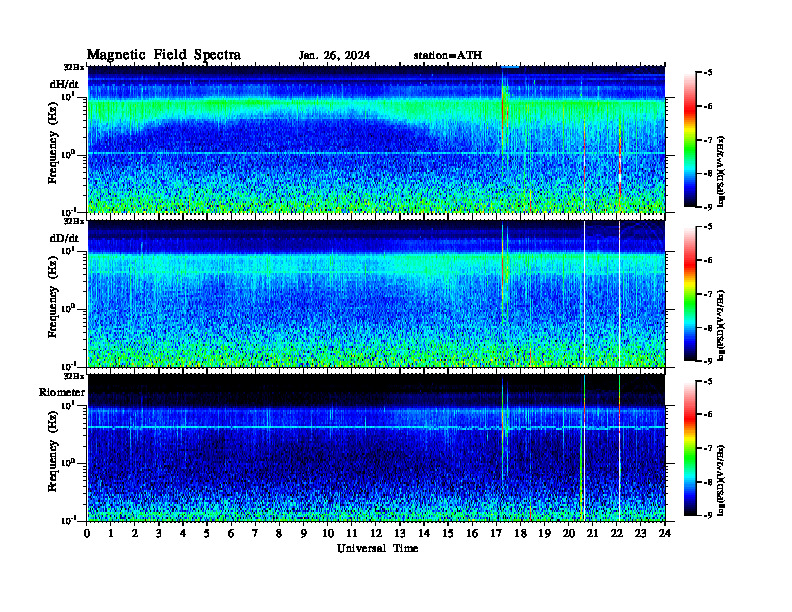Click the 10⁰ frequency tick of the dH/dt panel
Viewport: 792px width, 612px height.
tap(68, 154)
